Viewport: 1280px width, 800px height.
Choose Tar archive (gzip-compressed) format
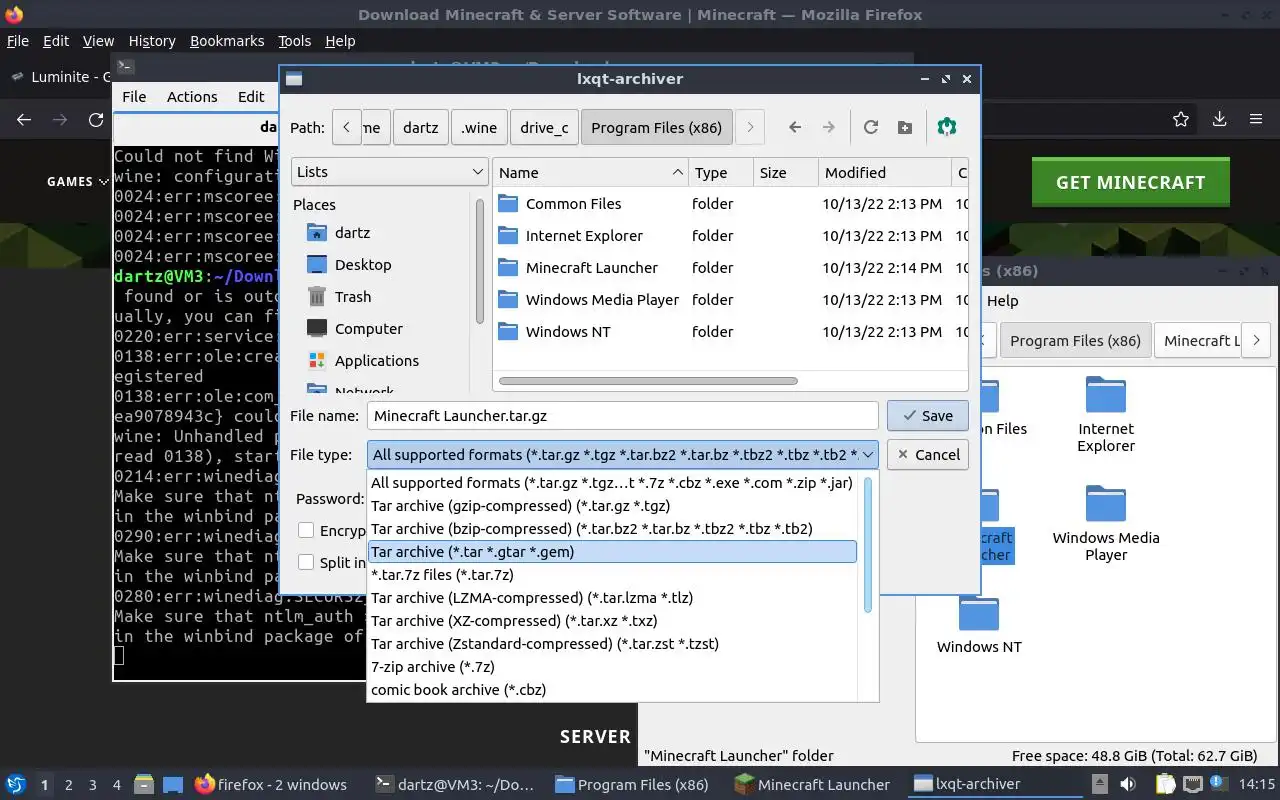[613, 506]
